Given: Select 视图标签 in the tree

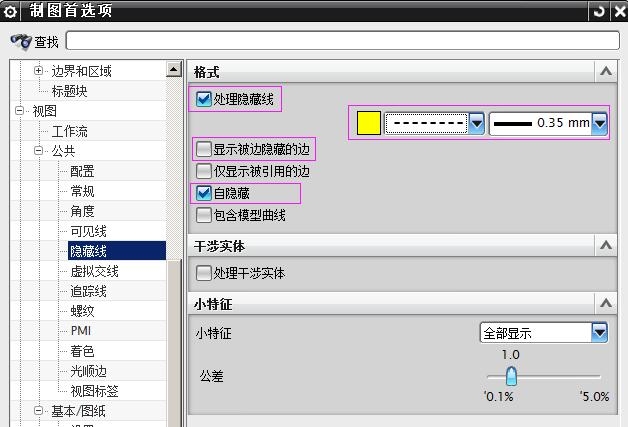Looking at the screenshot, I should 94,391.
